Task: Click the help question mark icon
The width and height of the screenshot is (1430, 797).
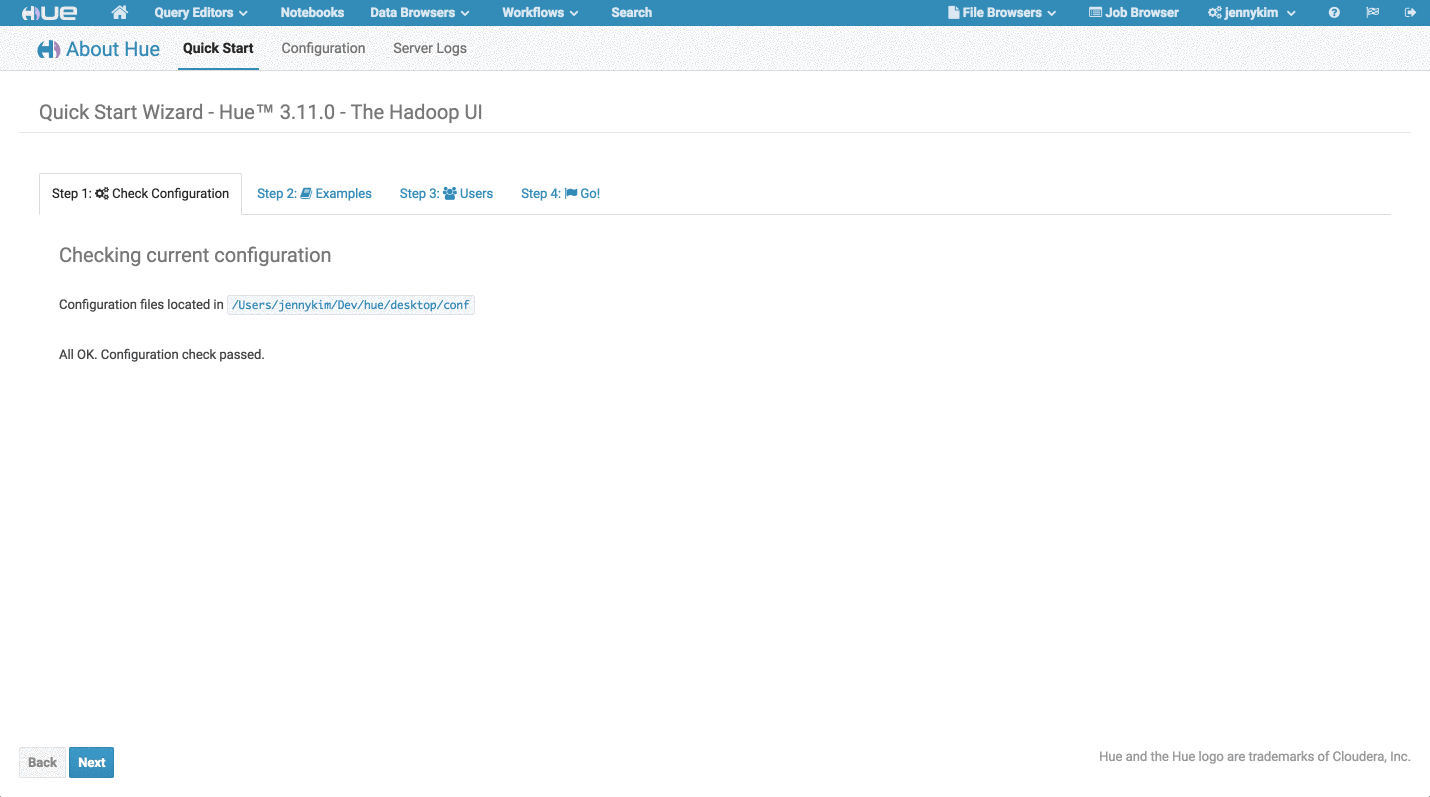Action: point(1333,12)
